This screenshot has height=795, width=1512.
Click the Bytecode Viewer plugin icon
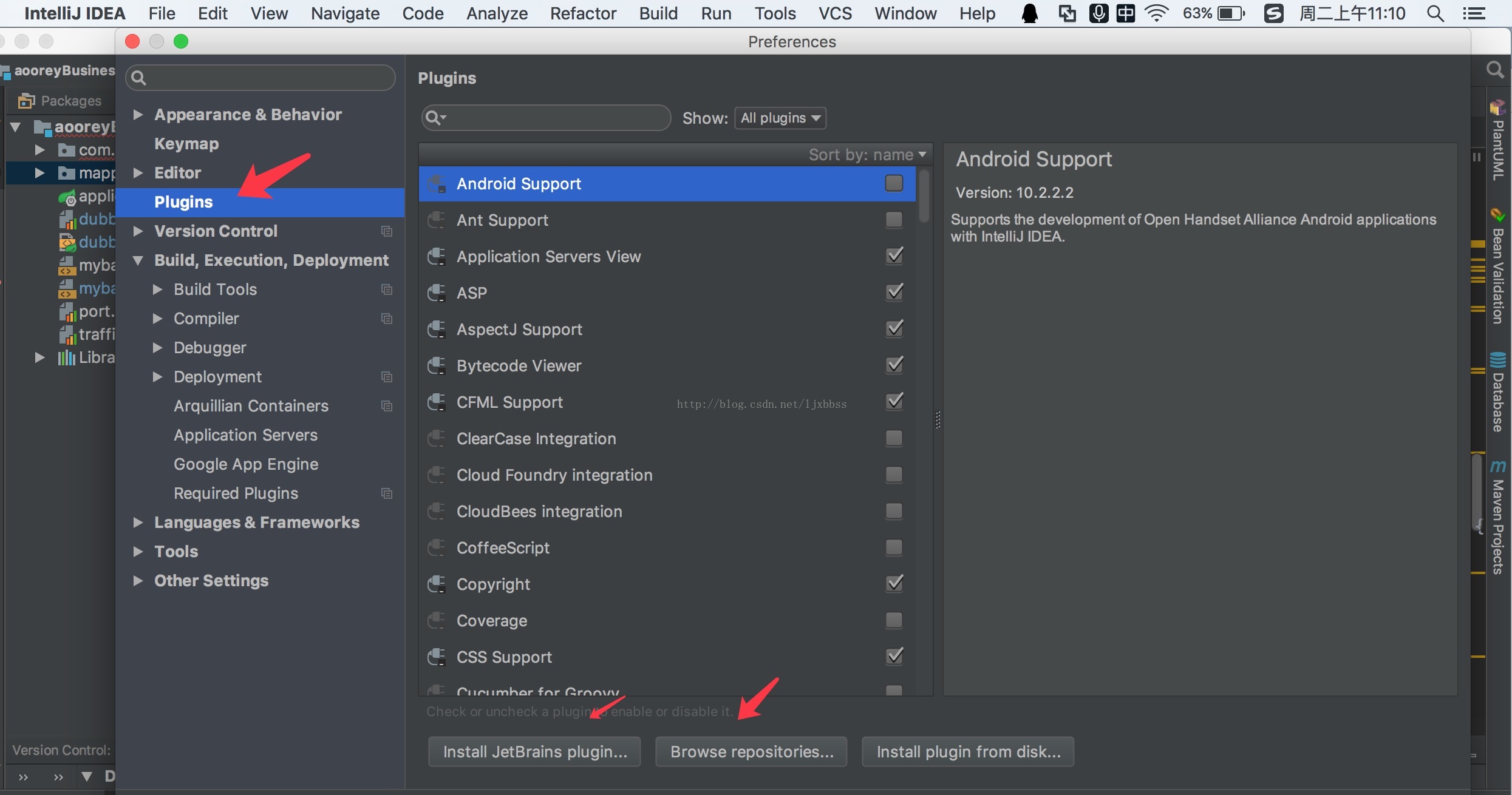coord(437,366)
